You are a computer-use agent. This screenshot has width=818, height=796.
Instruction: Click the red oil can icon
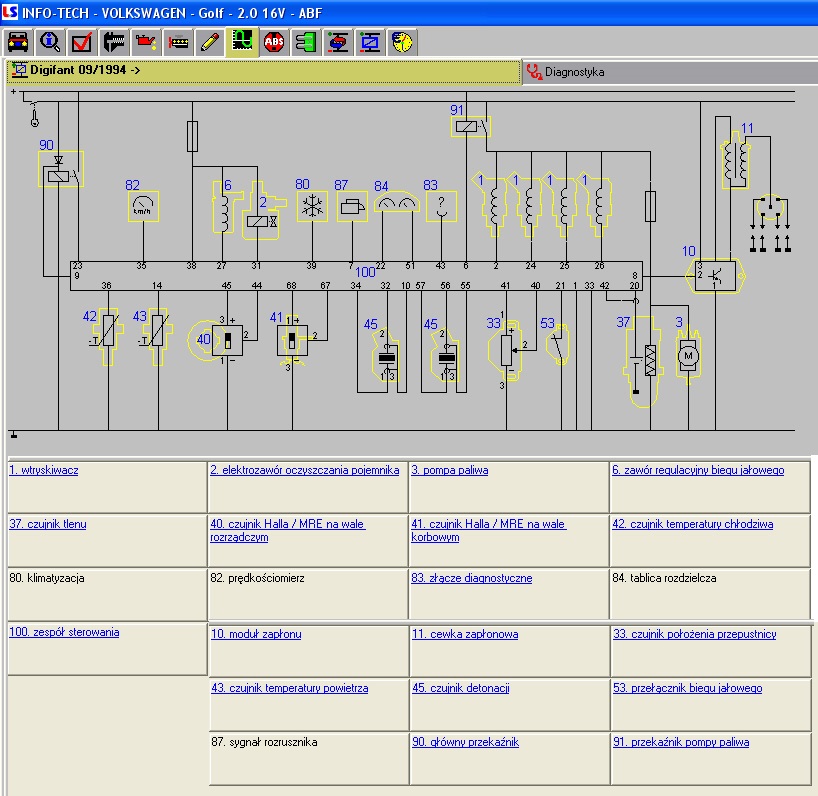(146, 42)
